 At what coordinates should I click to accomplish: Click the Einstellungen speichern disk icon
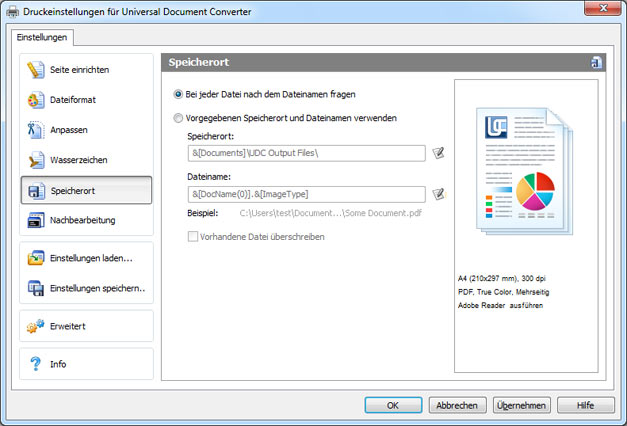pos(36,288)
